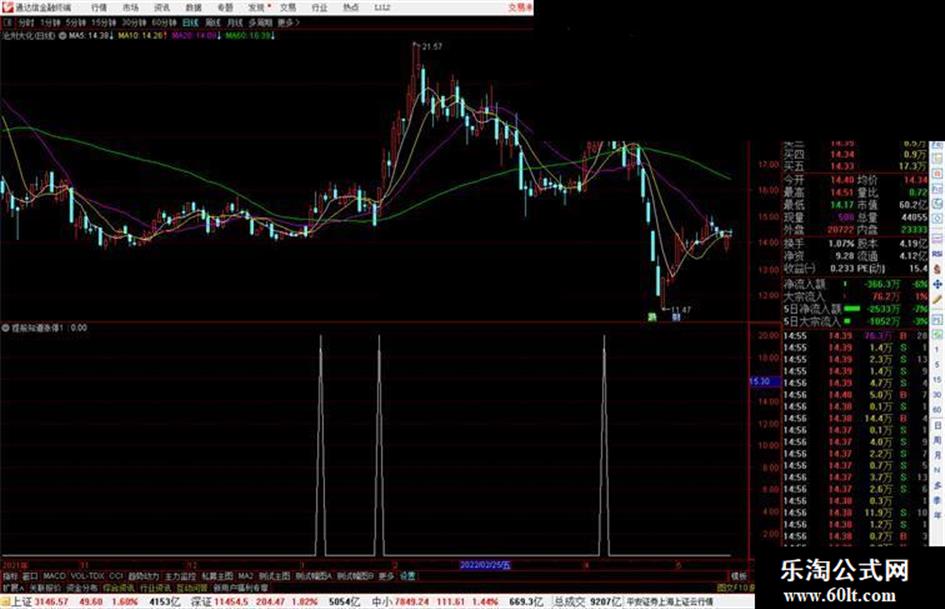Click the 中小 index in status bar
This screenshot has height=609, width=945.
point(381,602)
